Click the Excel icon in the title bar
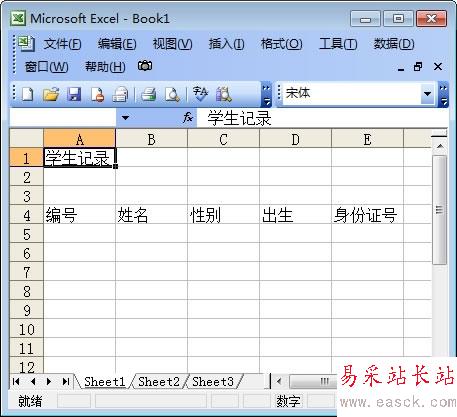The height and width of the screenshot is (417, 457). (18, 18)
